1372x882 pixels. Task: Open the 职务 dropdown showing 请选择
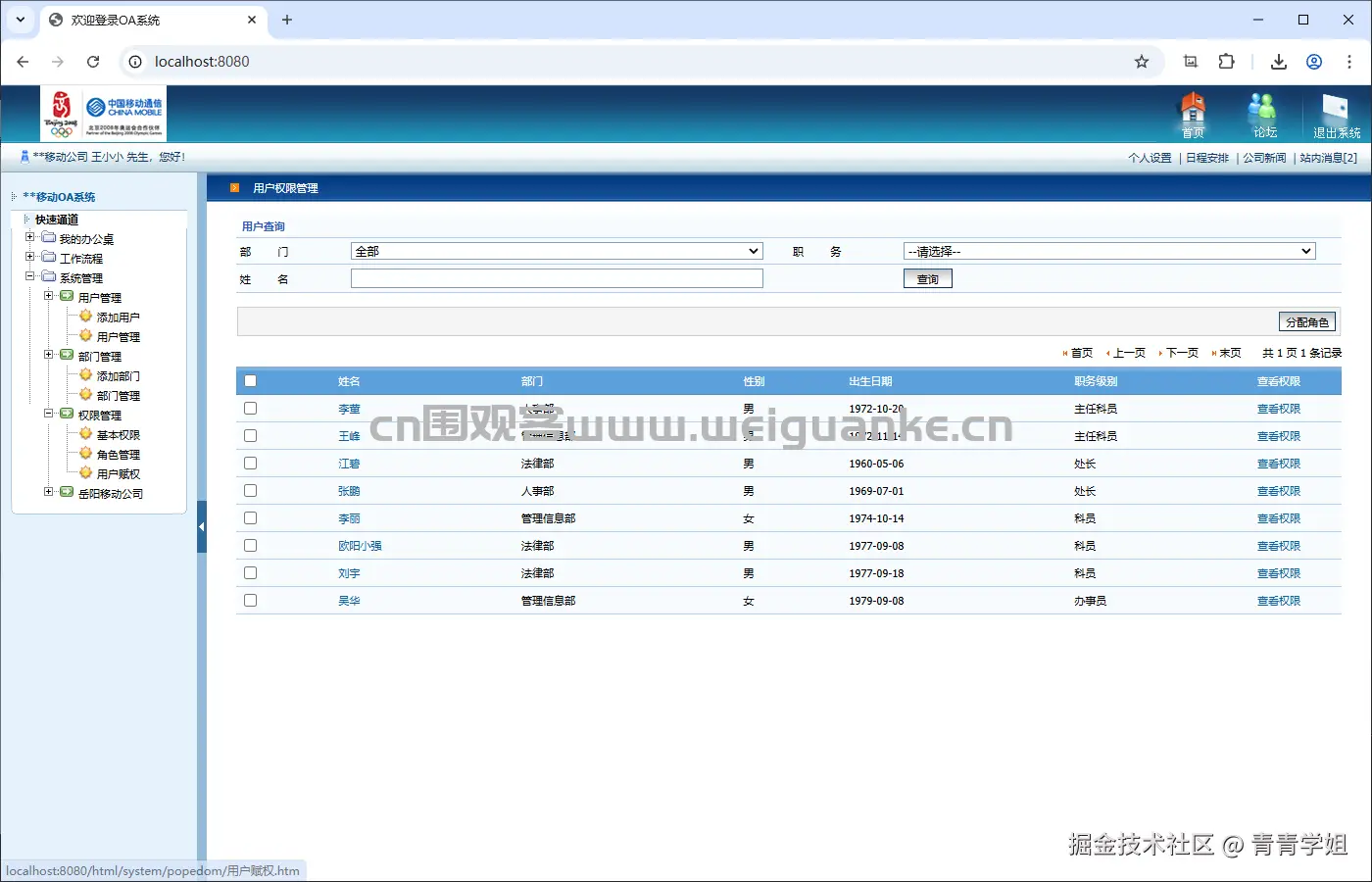1109,252
